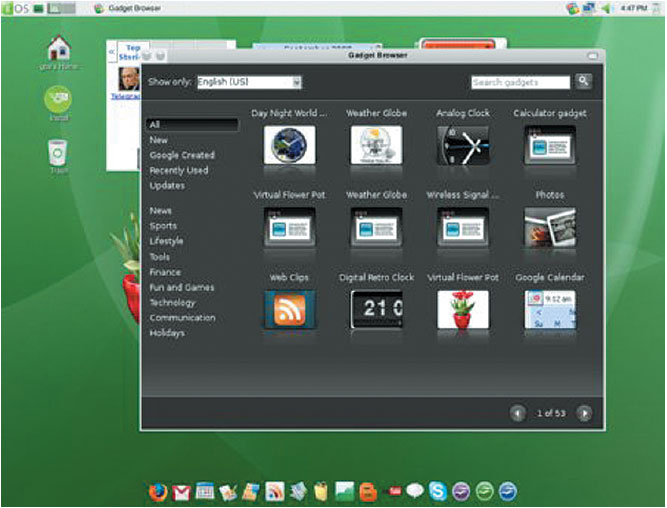Open Gmail from the dock
This screenshot has width=667, height=508.
click(x=181, y=491)
